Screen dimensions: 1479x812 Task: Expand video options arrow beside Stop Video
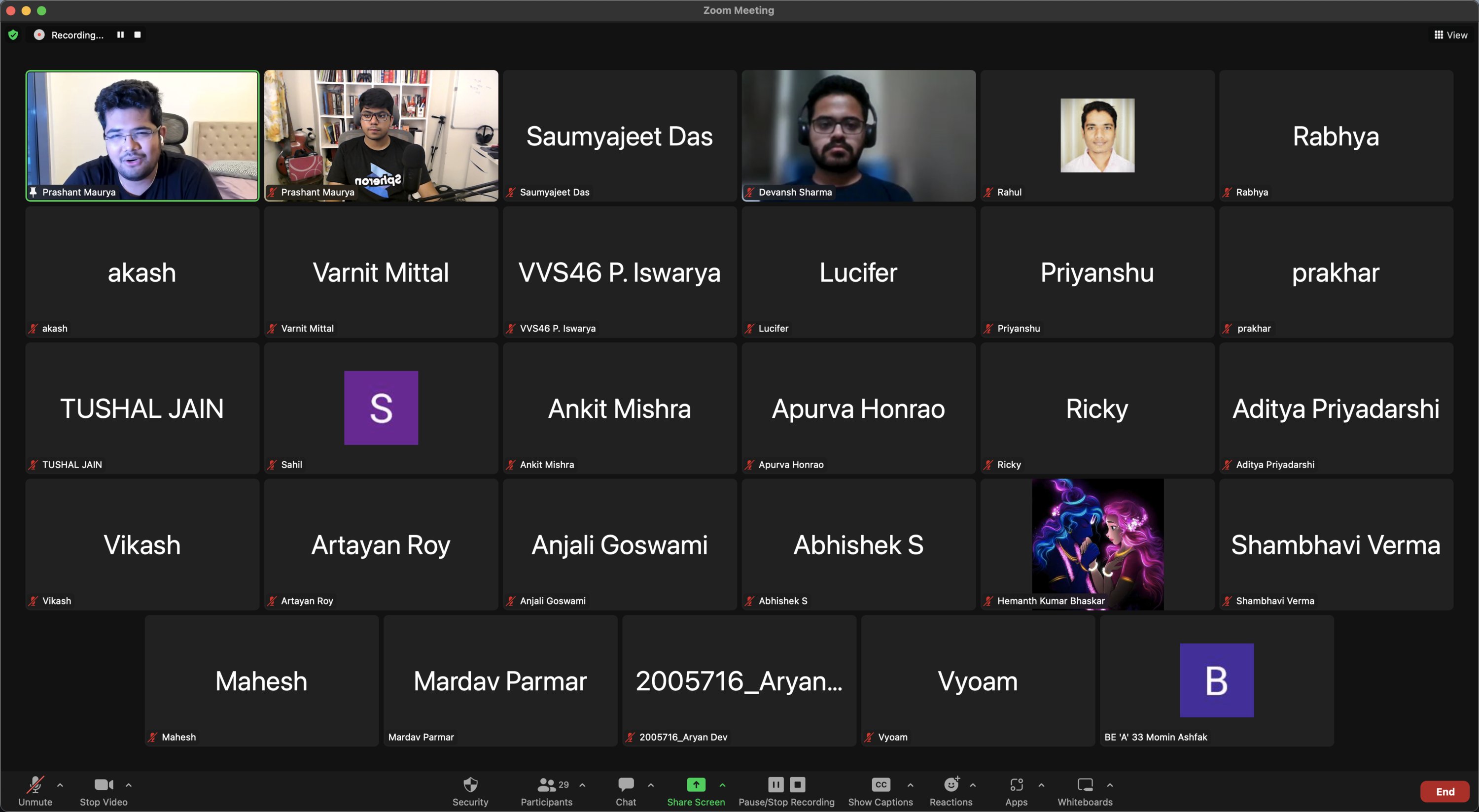pos(129,784)
